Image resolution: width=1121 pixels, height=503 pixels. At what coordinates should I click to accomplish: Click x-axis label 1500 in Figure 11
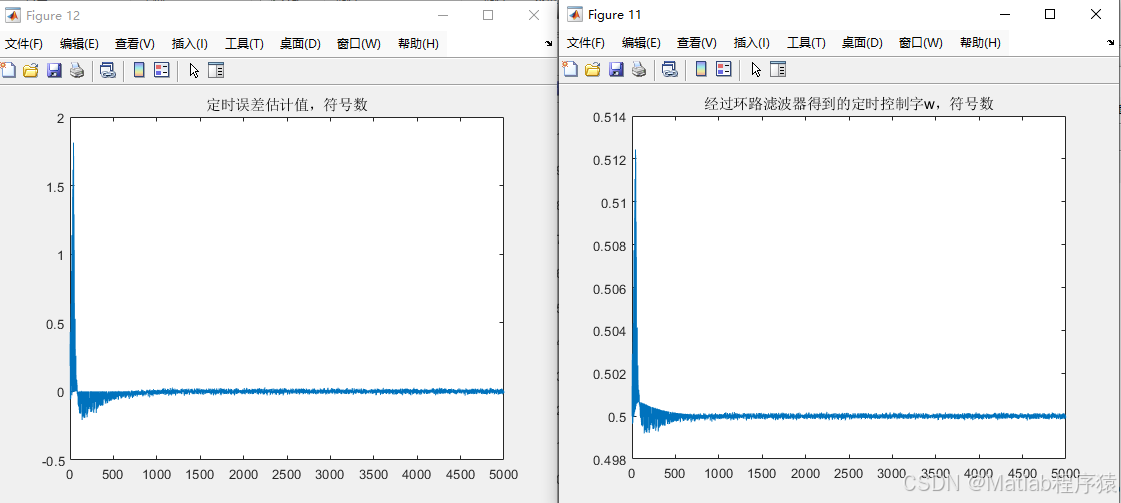(x=761, y=473)
